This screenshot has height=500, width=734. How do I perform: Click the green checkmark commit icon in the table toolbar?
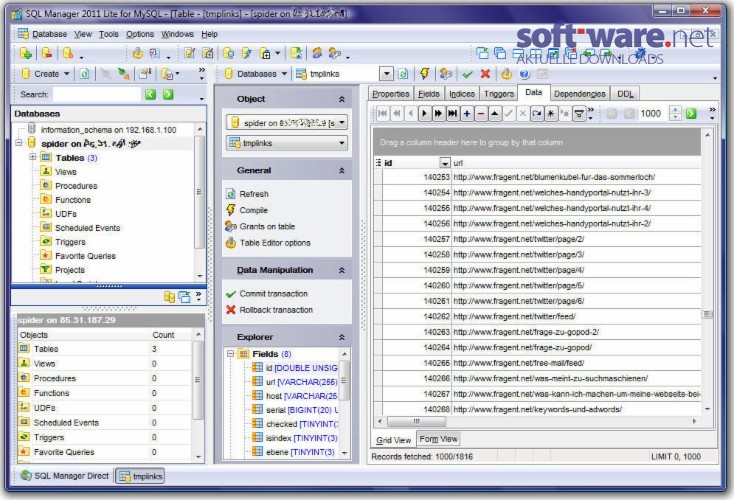point(467,74)
